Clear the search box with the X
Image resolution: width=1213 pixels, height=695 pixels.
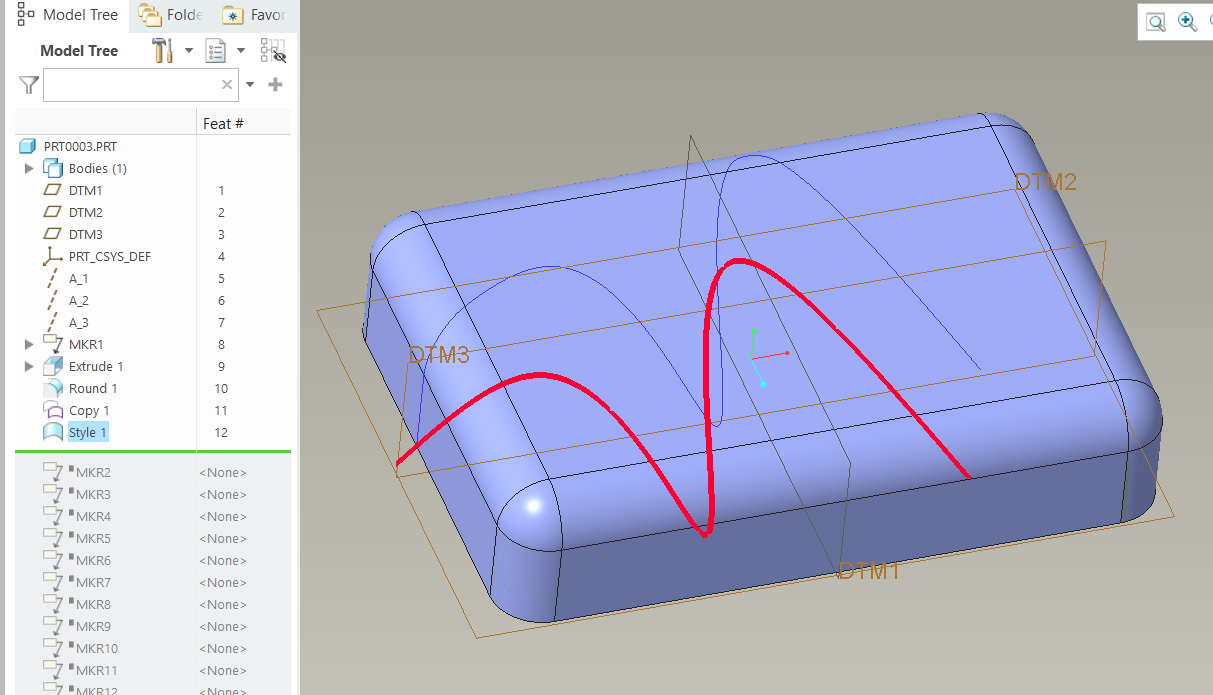pos(226,85)
